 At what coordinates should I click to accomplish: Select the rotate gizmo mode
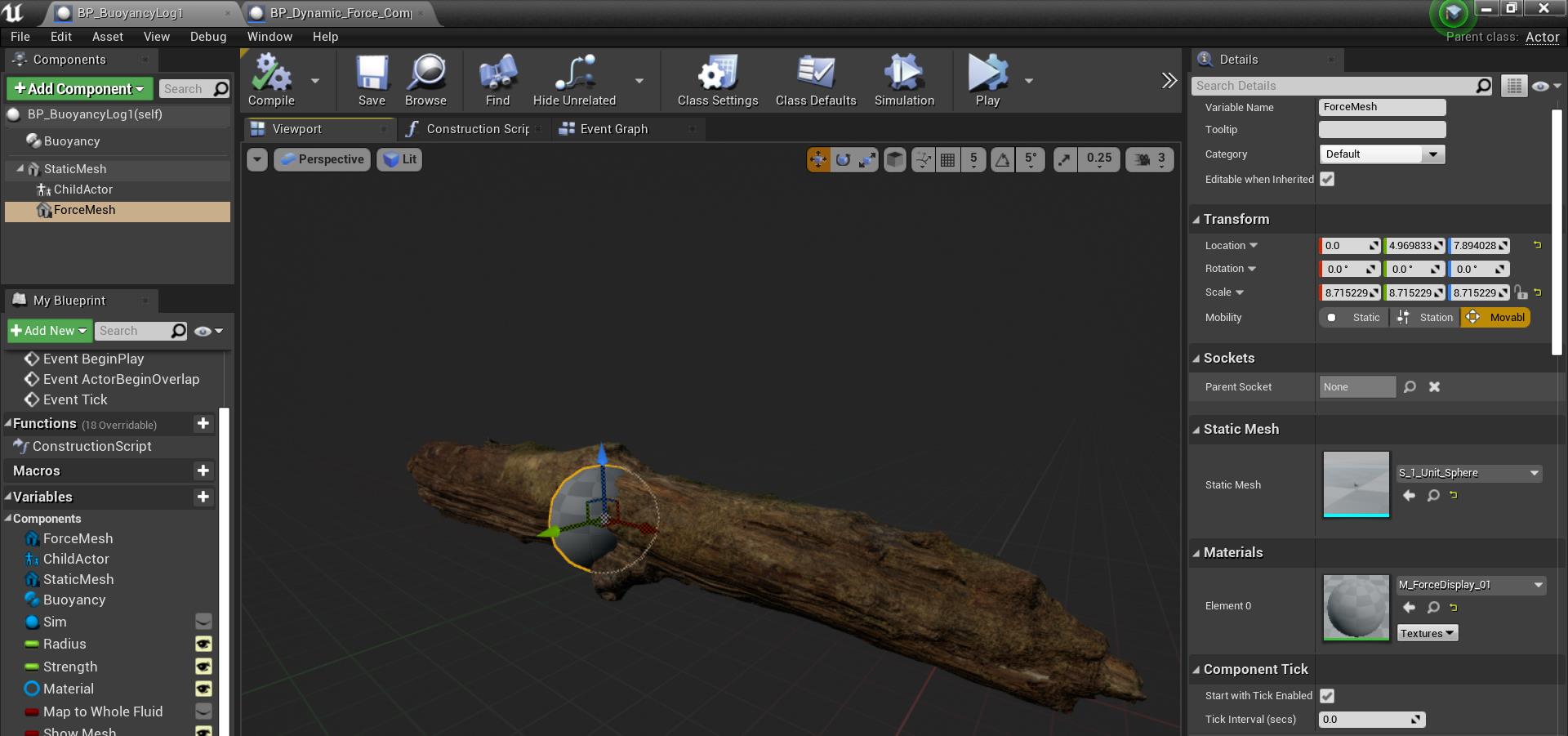point(843,159)
